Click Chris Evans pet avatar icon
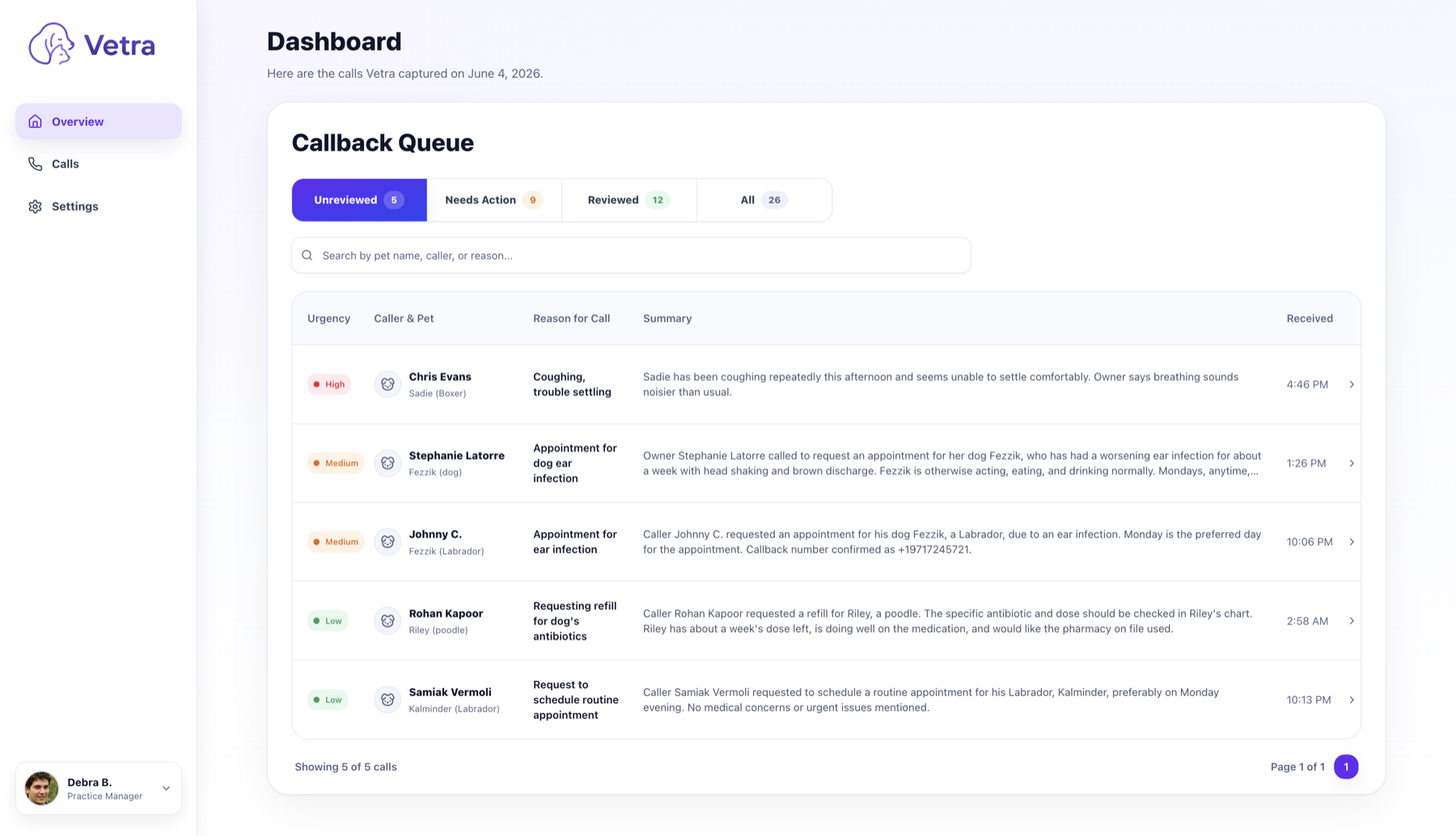Image resolution: width=1456 pixels, height=836 pixels. tap(387, 384)
